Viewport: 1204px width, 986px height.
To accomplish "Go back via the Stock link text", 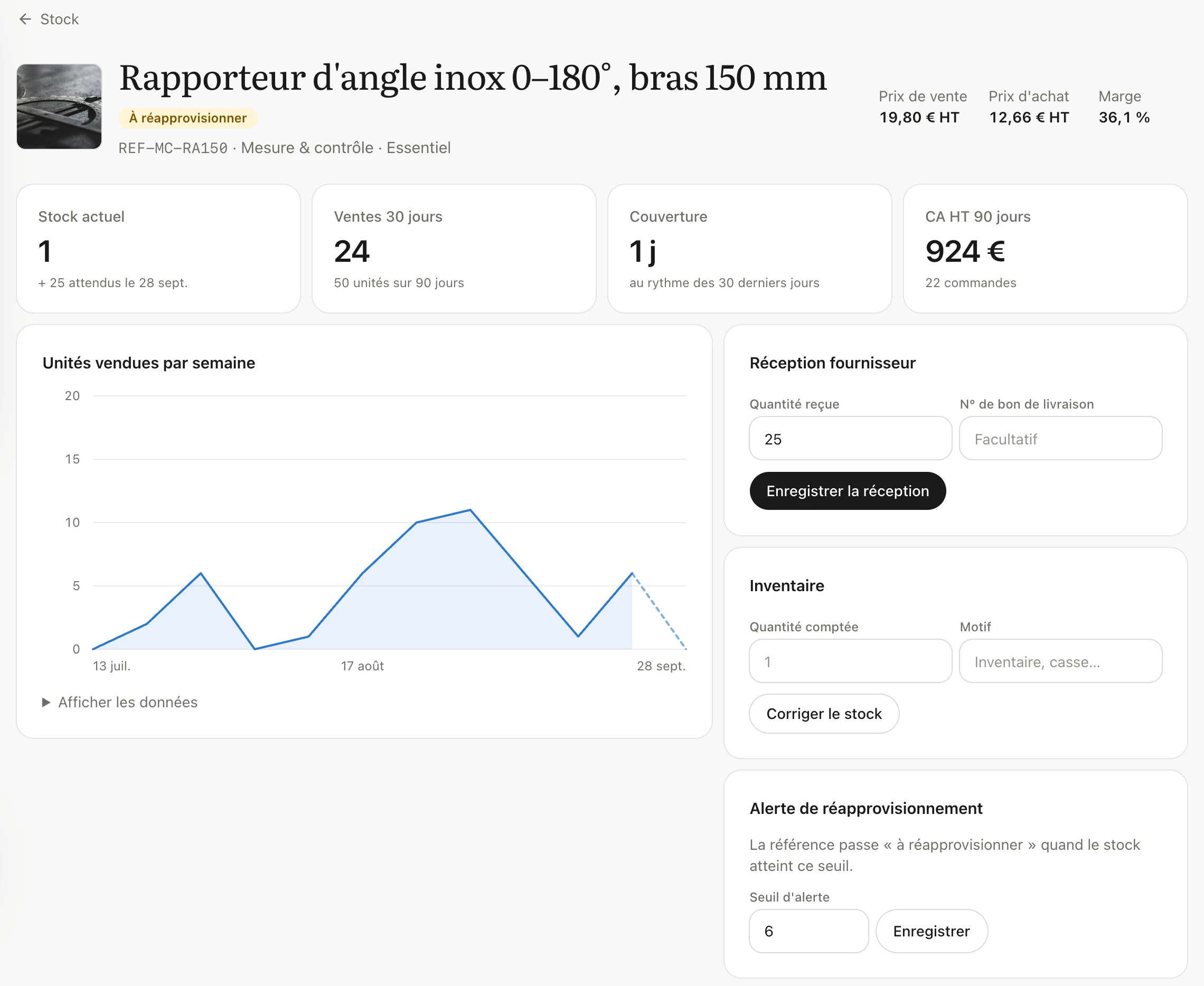I will 59,20.
